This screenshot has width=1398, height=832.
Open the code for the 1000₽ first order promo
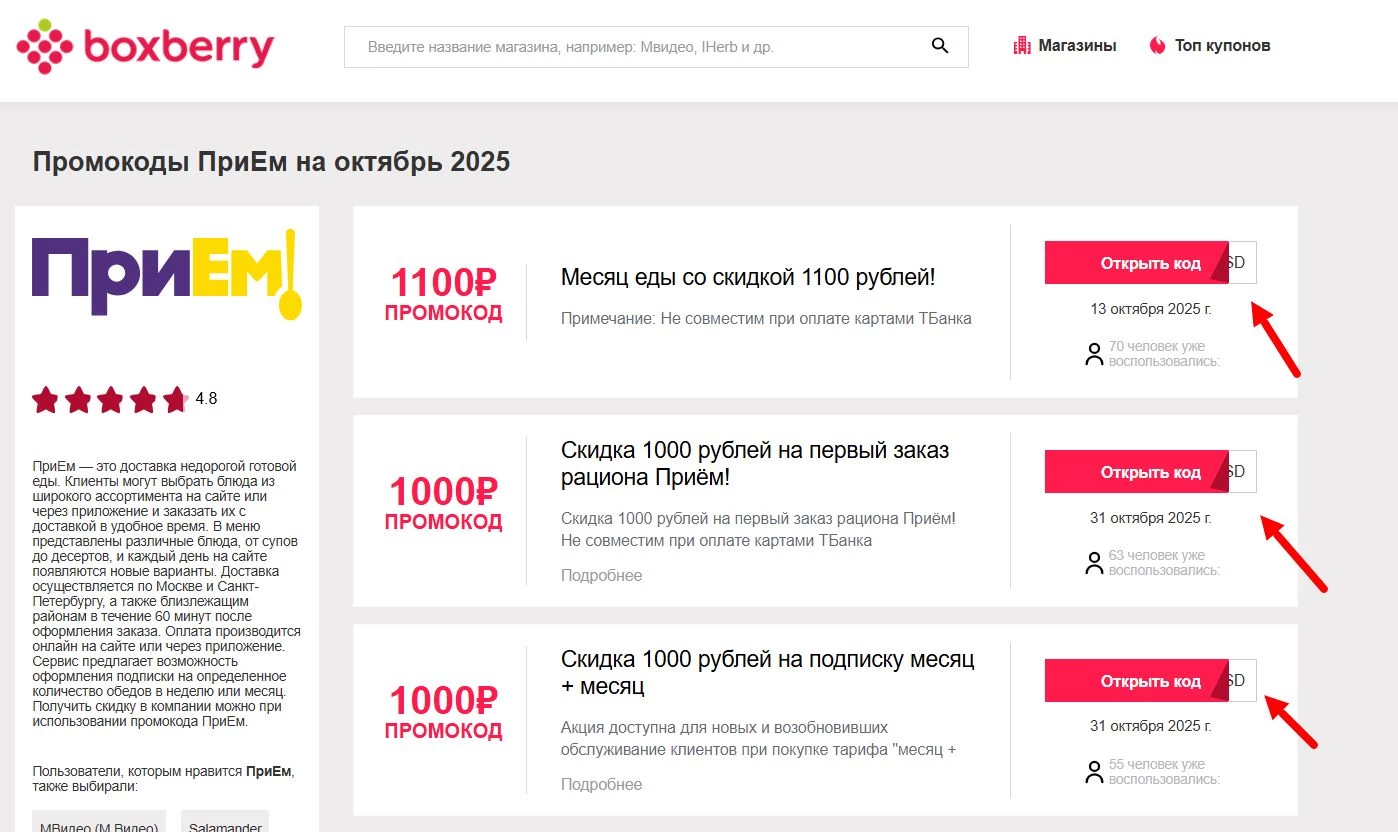[1150, 471]
